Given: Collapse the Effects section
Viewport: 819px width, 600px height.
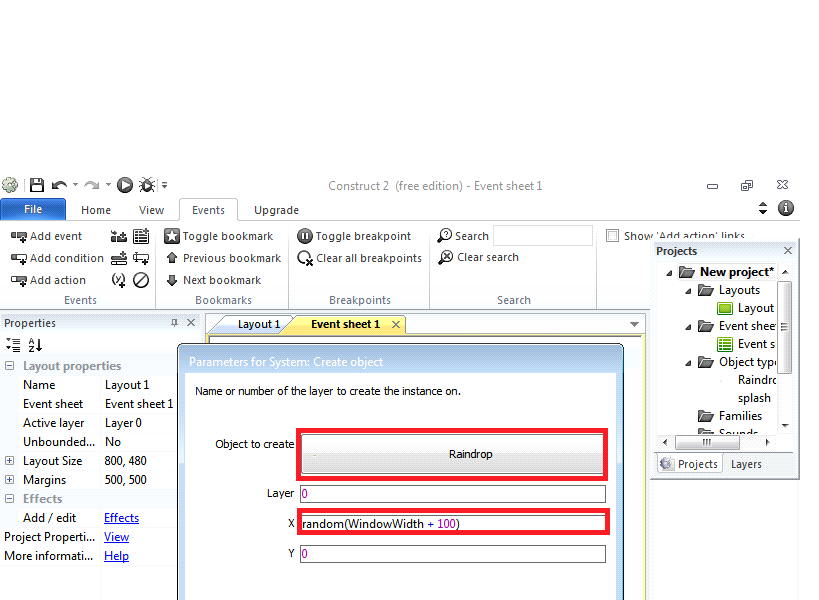Looking at the screenshot, I should point(9,499).
